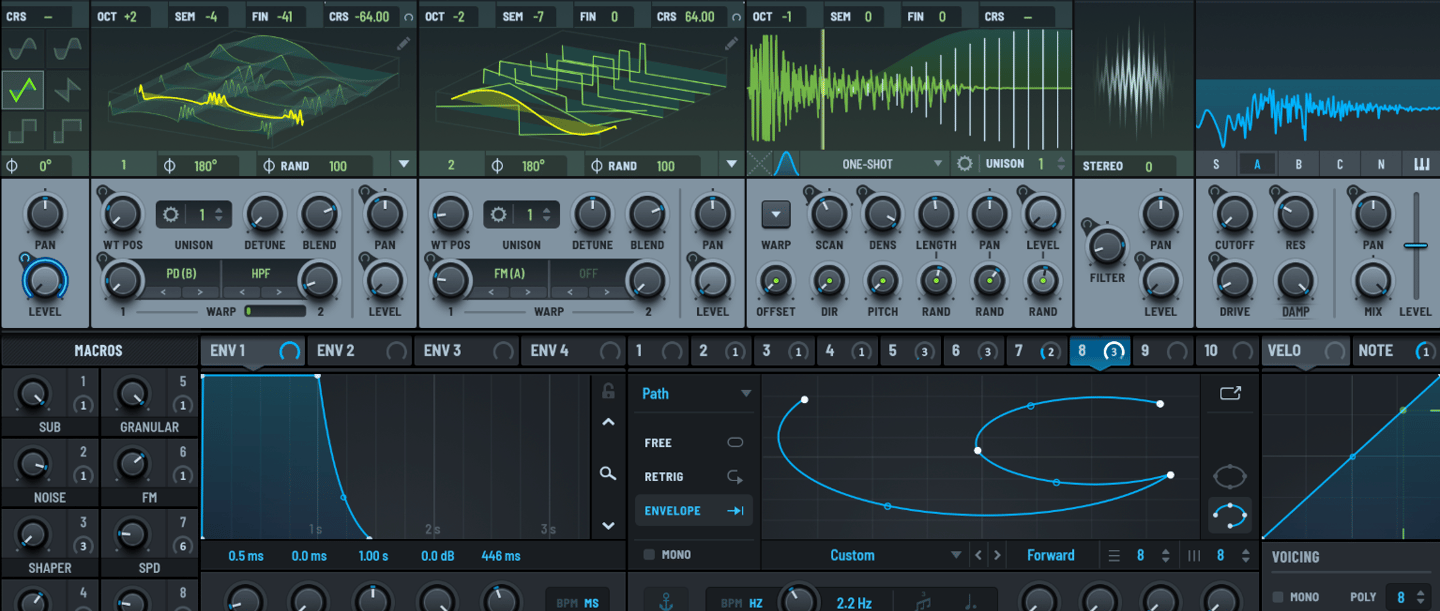Open Oscillator 2 unison settings gear
Image resolution: width=1440 pixels, height=611 pixels.
point(499,215)
